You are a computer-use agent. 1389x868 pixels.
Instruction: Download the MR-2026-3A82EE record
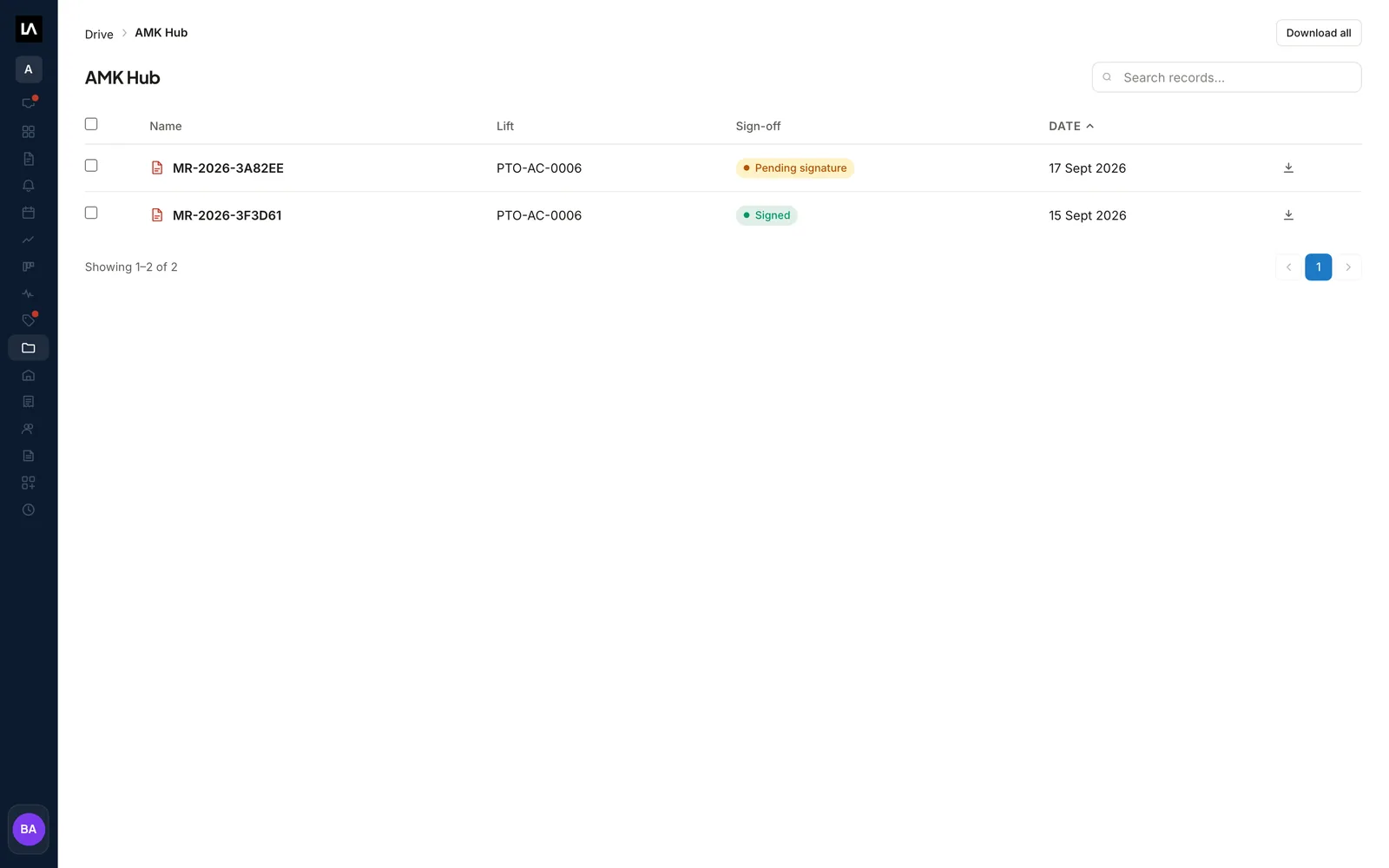tap(1288, 168)
